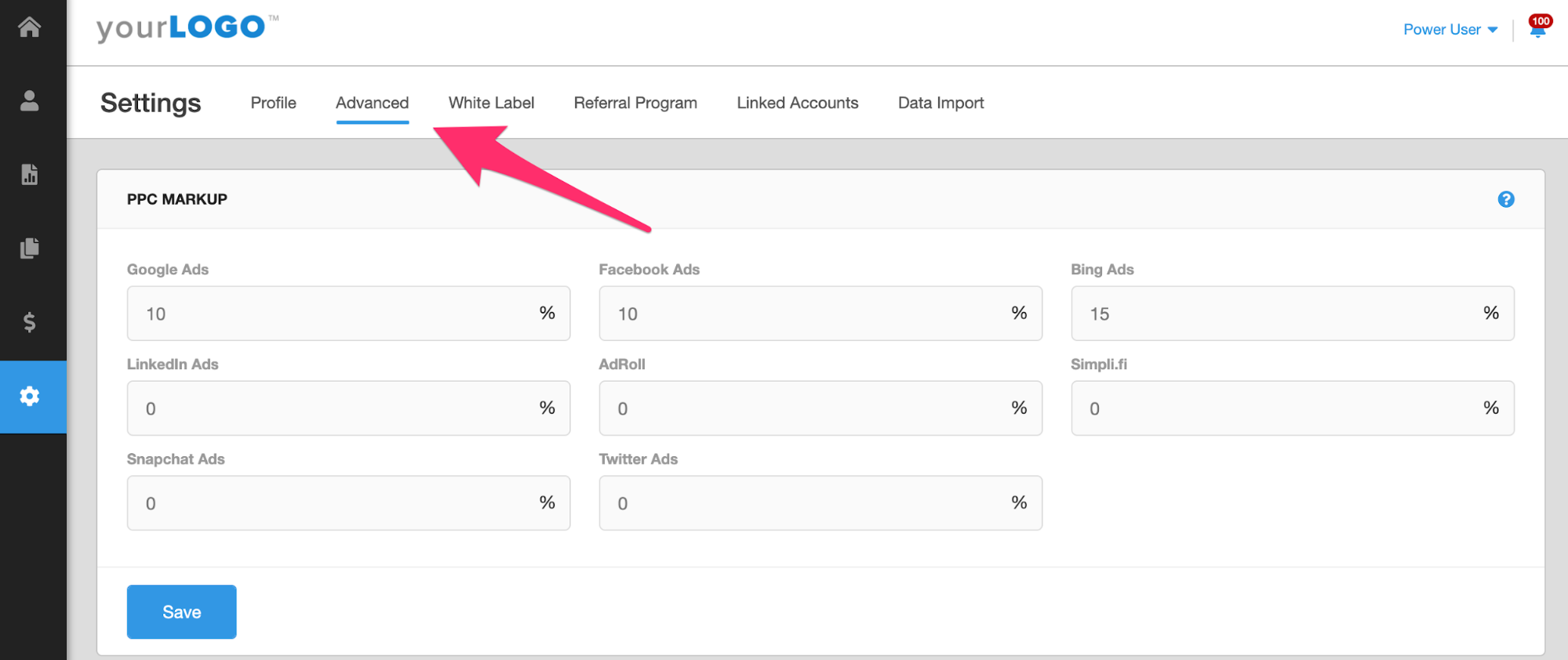Open the White Label tab
This screenshot has width=1568, height=660.
click(x=491, y=103)
